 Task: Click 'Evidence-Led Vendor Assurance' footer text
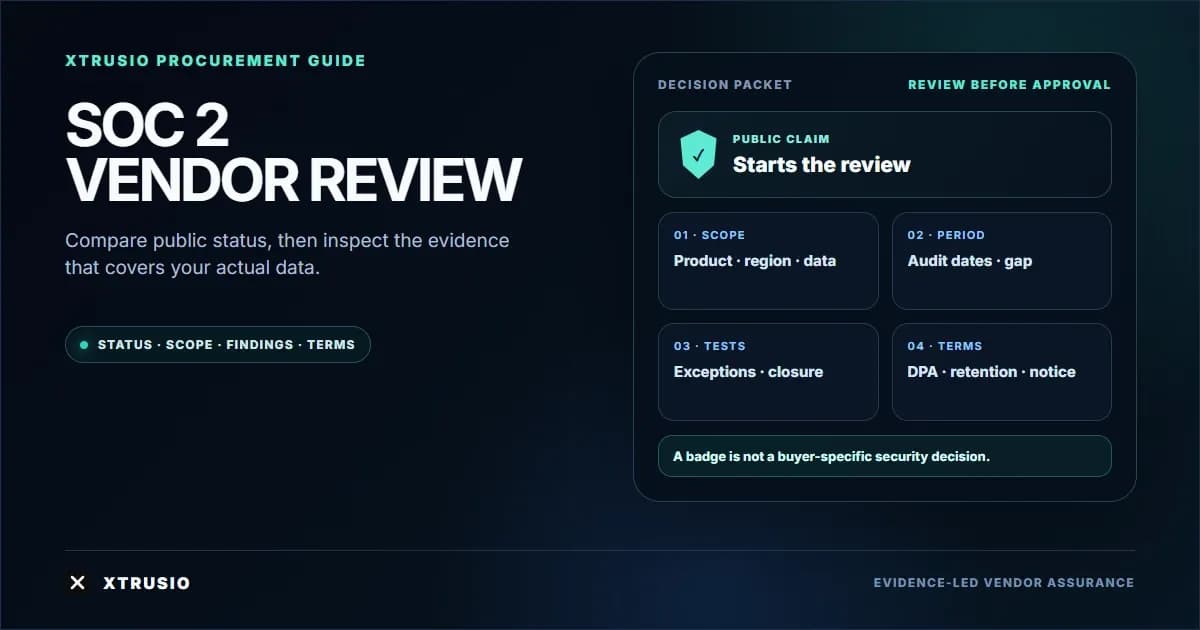tap(1003, 583)
